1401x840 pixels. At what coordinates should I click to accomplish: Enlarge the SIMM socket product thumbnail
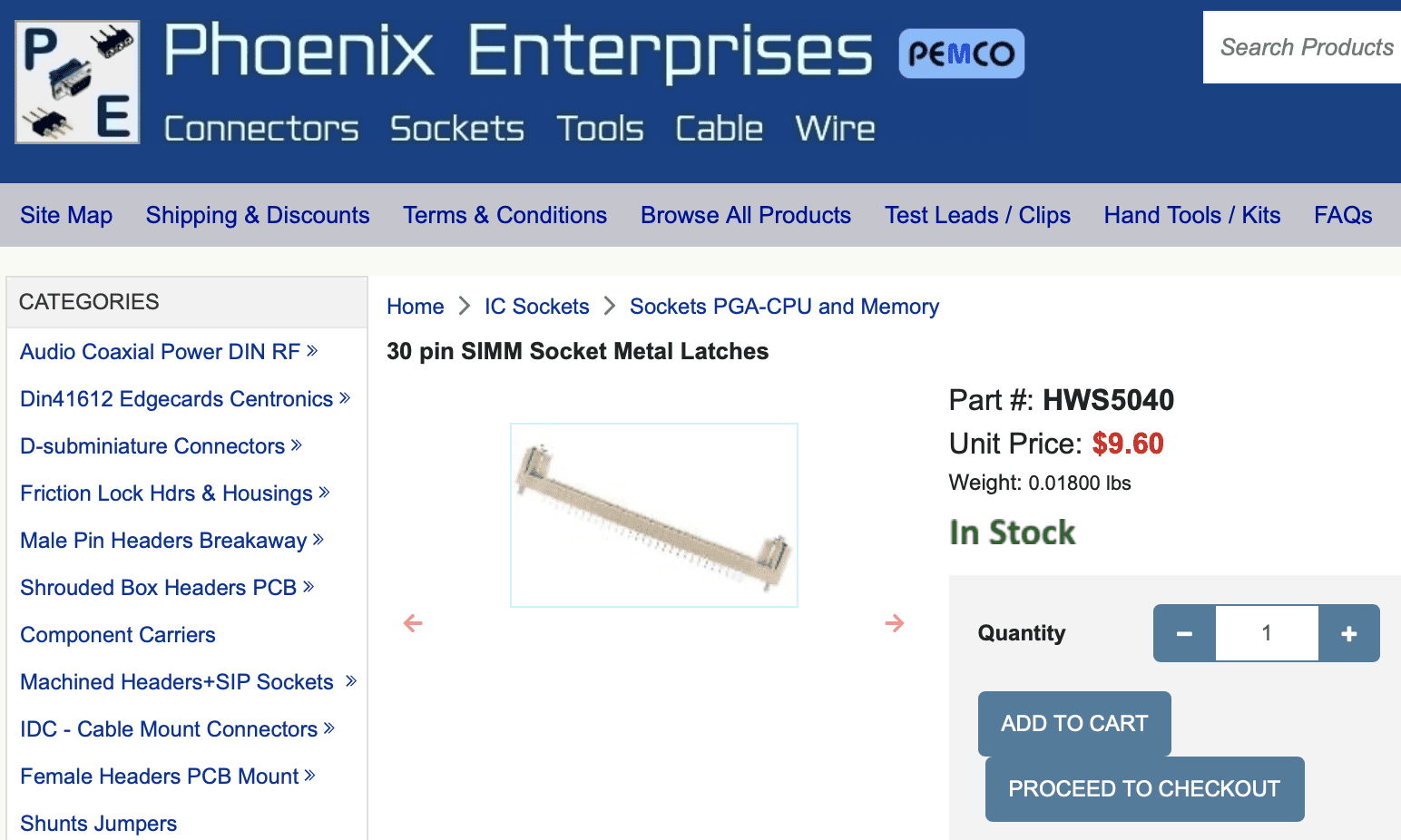pyautogui.click(x=654, y=515)
